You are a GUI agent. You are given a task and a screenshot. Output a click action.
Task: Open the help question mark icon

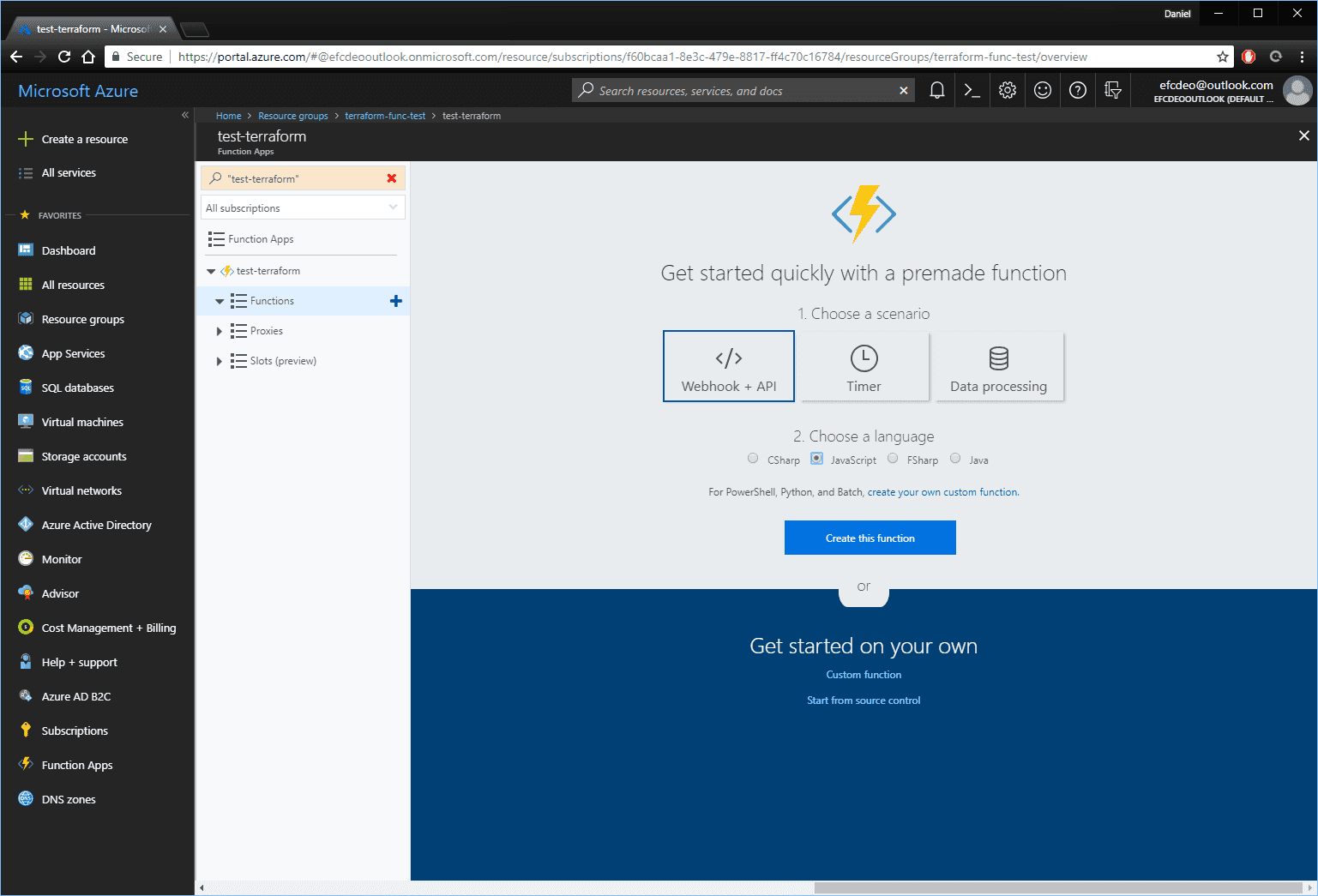pos(1078,90)
